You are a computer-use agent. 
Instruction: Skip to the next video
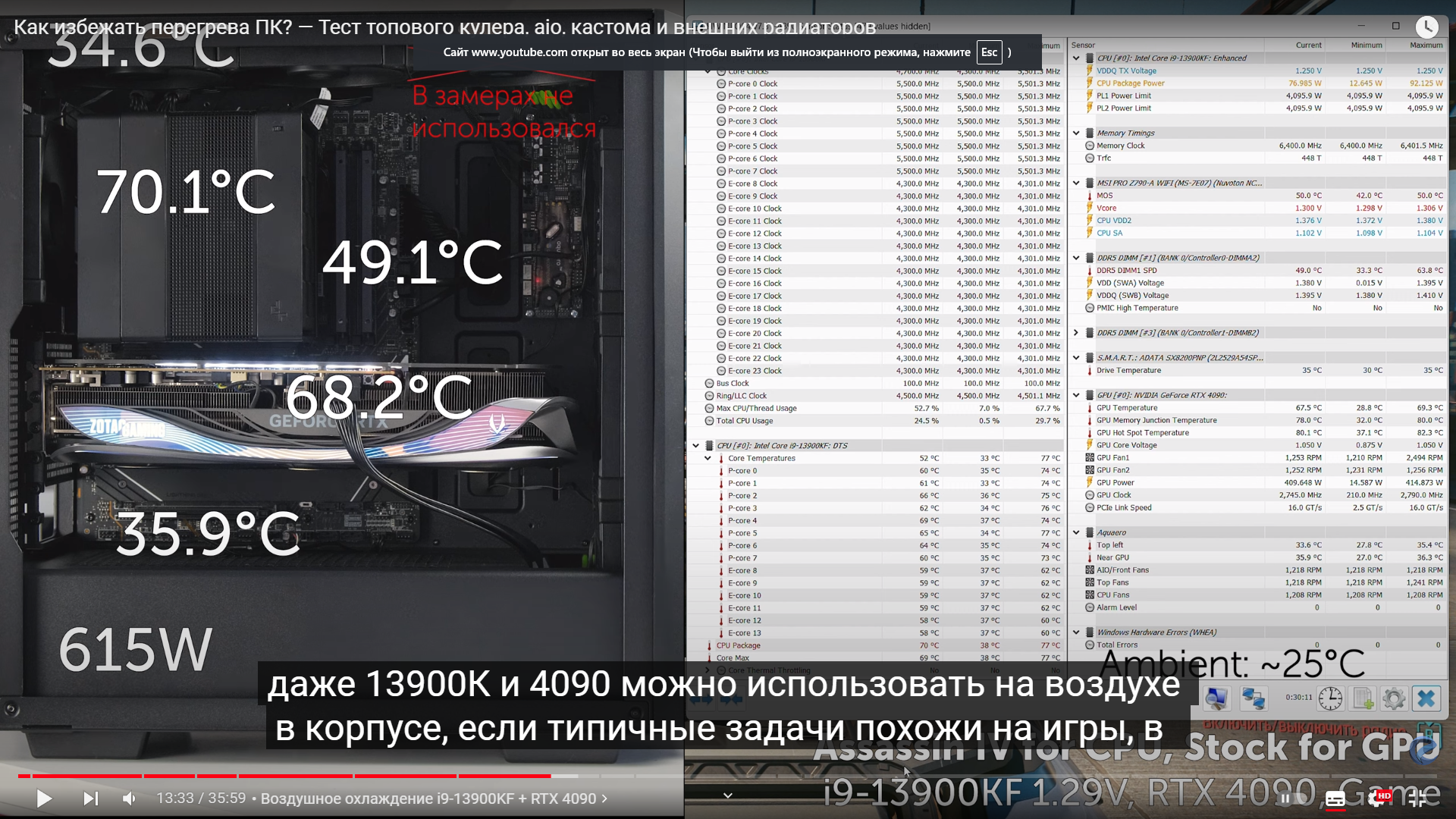click(x=90, y=799)
